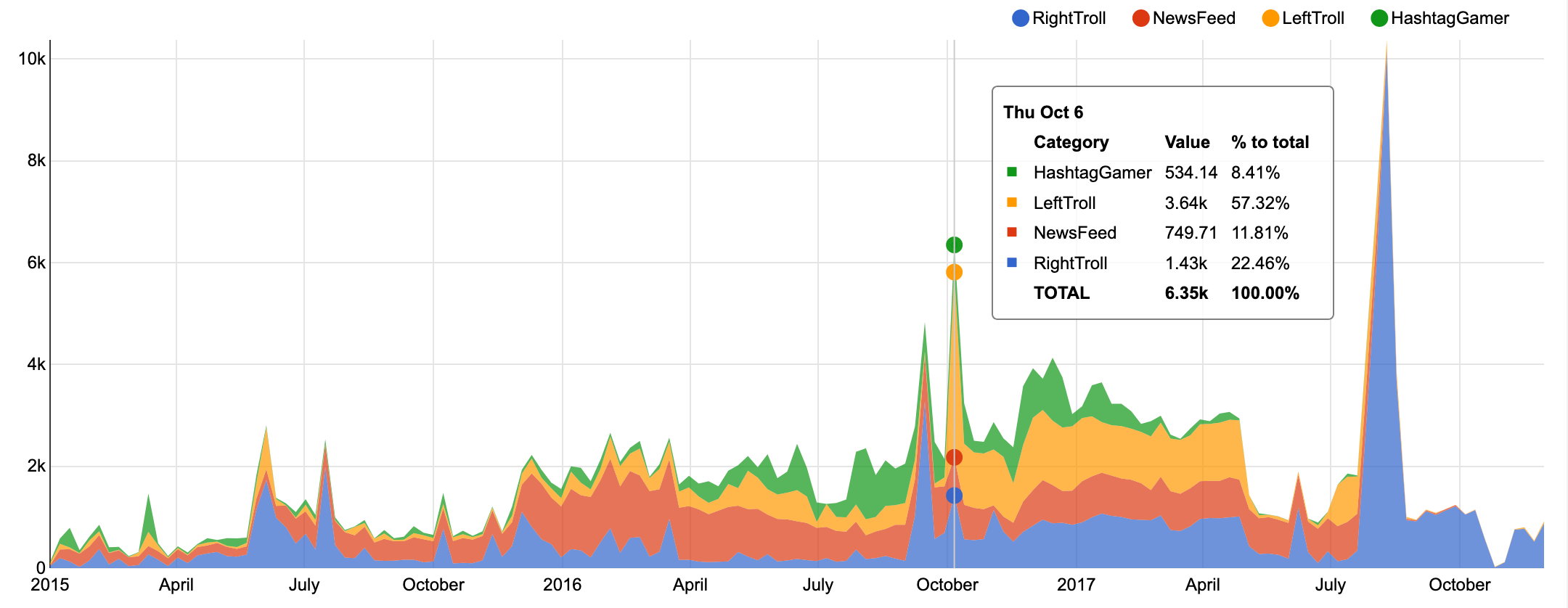Select the green HashtagGamer point on Oct 6
Viewport: 1568px width, 608px height.
pos(954,245)
